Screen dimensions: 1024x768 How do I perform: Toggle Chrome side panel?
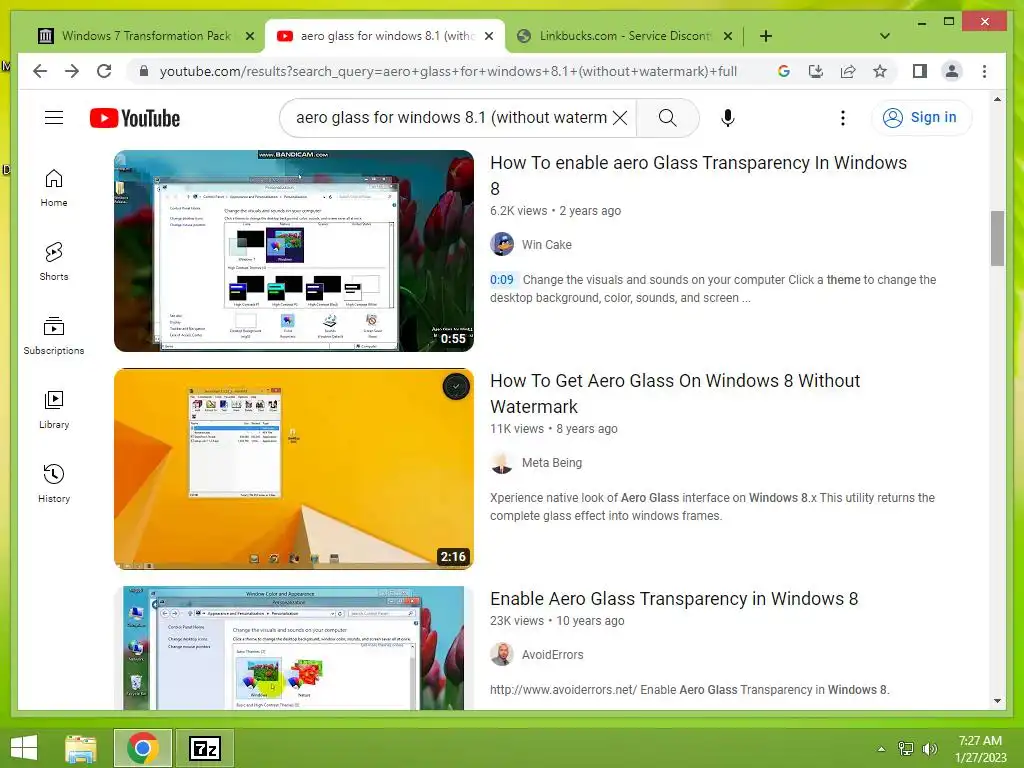pos(920,71)
